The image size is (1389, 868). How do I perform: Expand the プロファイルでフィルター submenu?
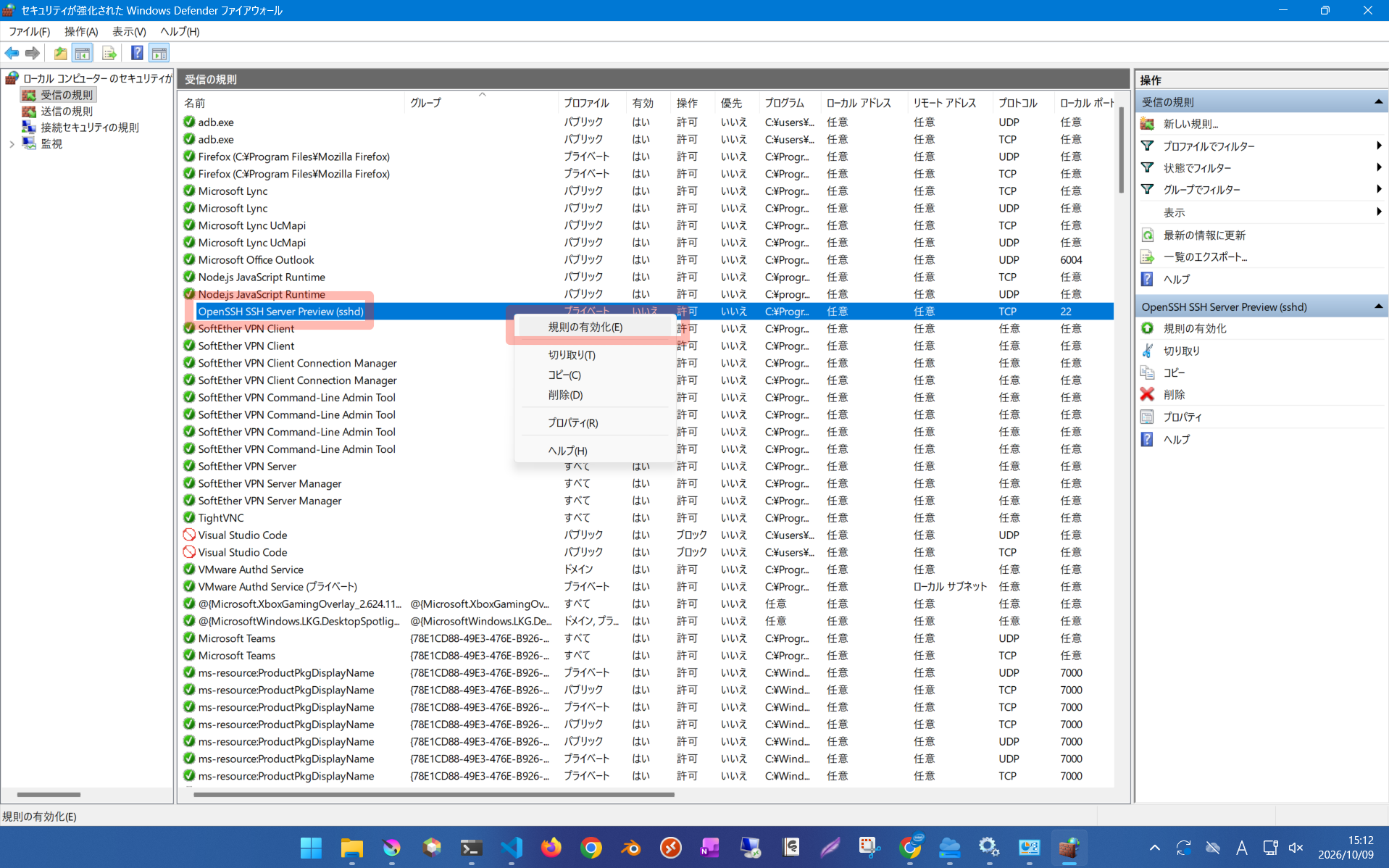[1378, 146]
